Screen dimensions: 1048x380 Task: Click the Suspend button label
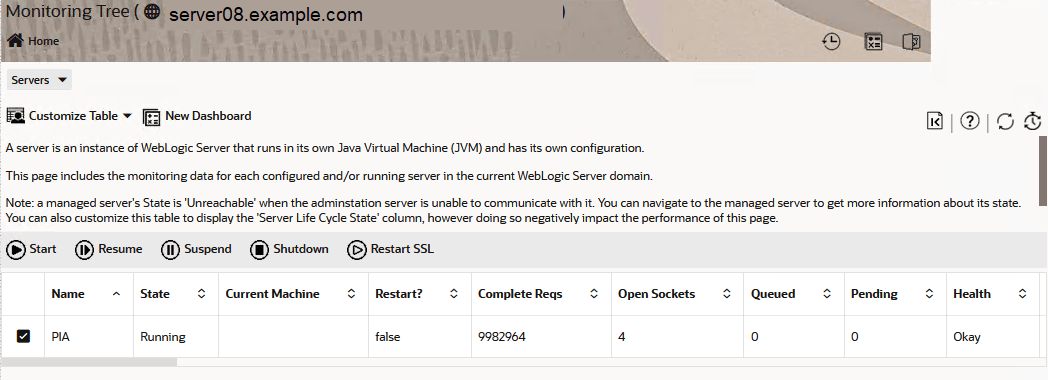pos(208,249)
